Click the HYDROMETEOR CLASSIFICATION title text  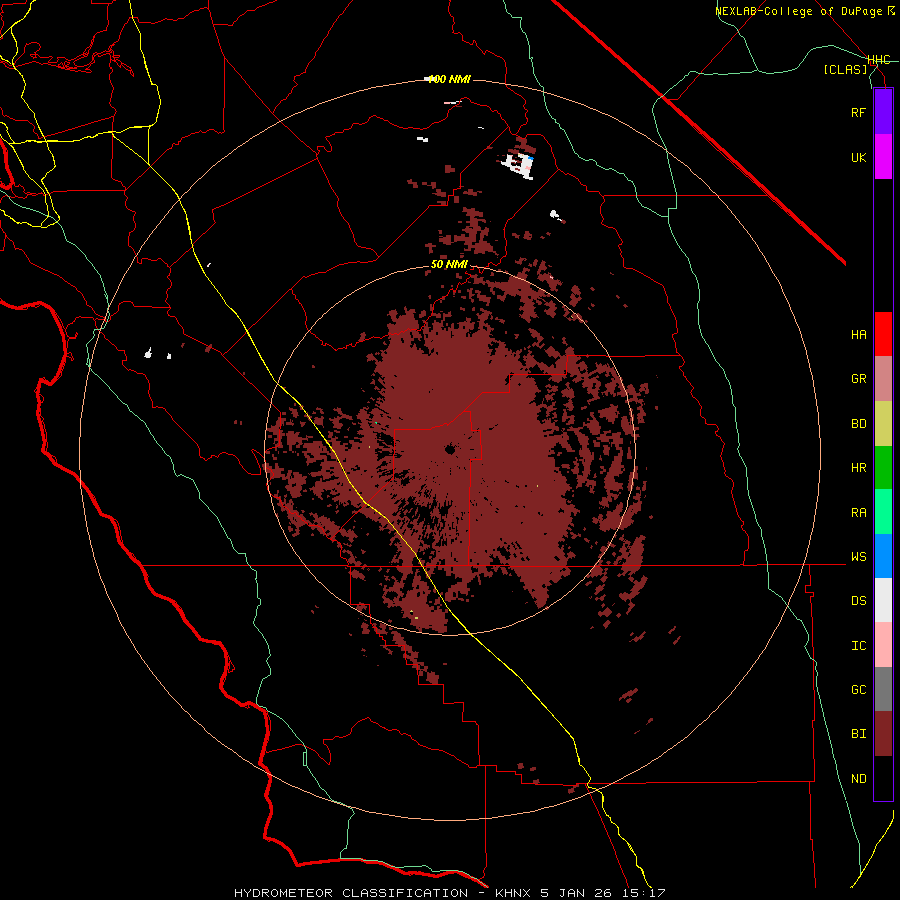point(351,893)
